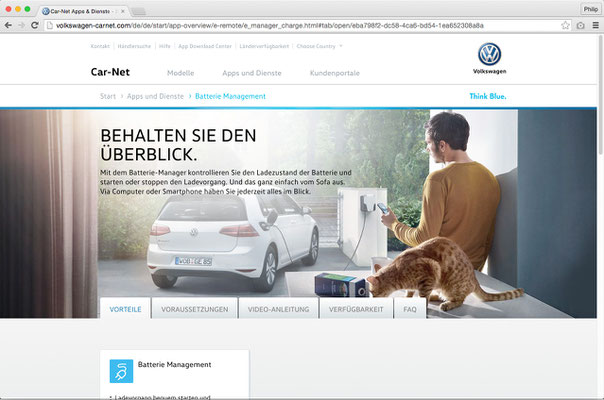The height and width of the screenshot is (400, 604).
Task: Go to Start in the breadcrumb
Action: click(108, 96)
